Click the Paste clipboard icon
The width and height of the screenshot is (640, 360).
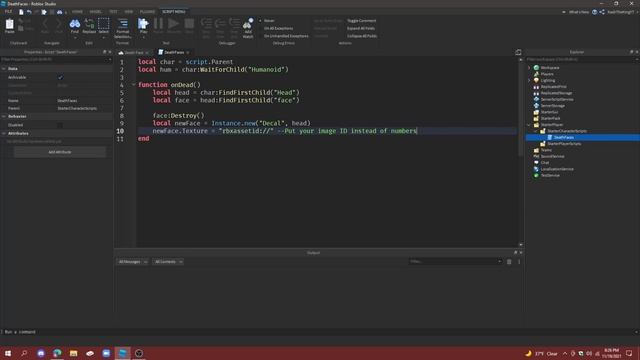point(9,25)
